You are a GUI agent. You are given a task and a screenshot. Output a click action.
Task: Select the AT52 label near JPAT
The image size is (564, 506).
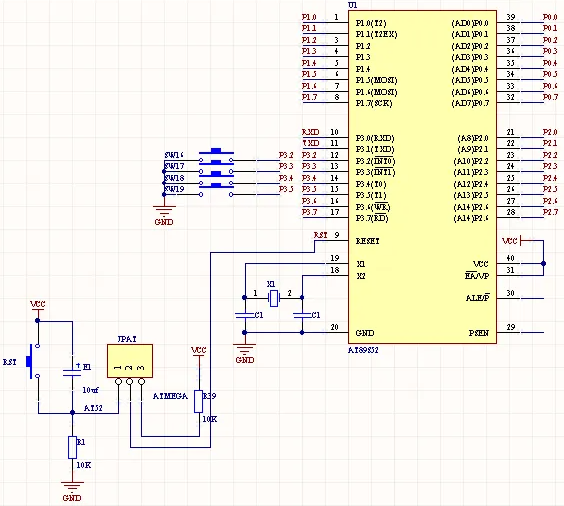93,408
